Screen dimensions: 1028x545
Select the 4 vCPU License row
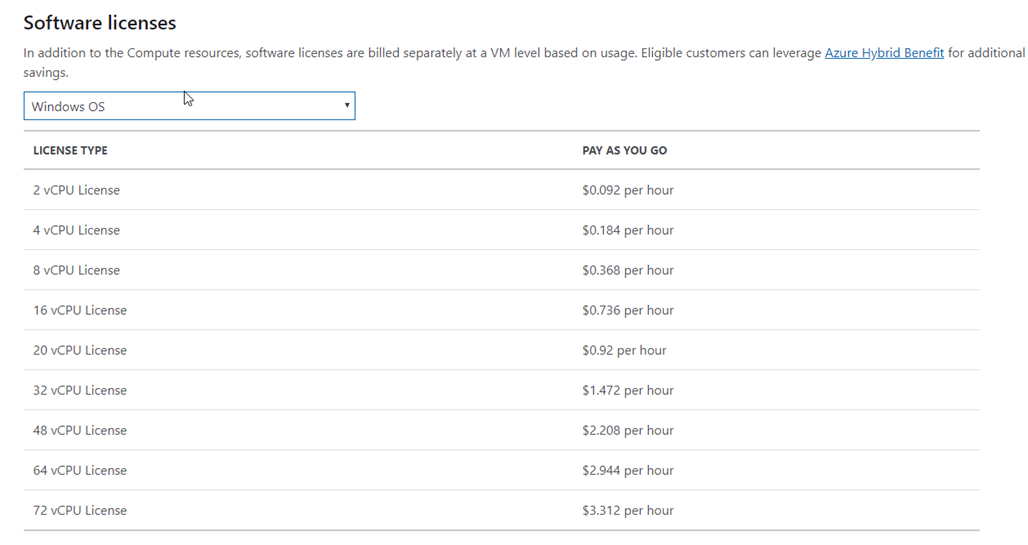point(502,230)
